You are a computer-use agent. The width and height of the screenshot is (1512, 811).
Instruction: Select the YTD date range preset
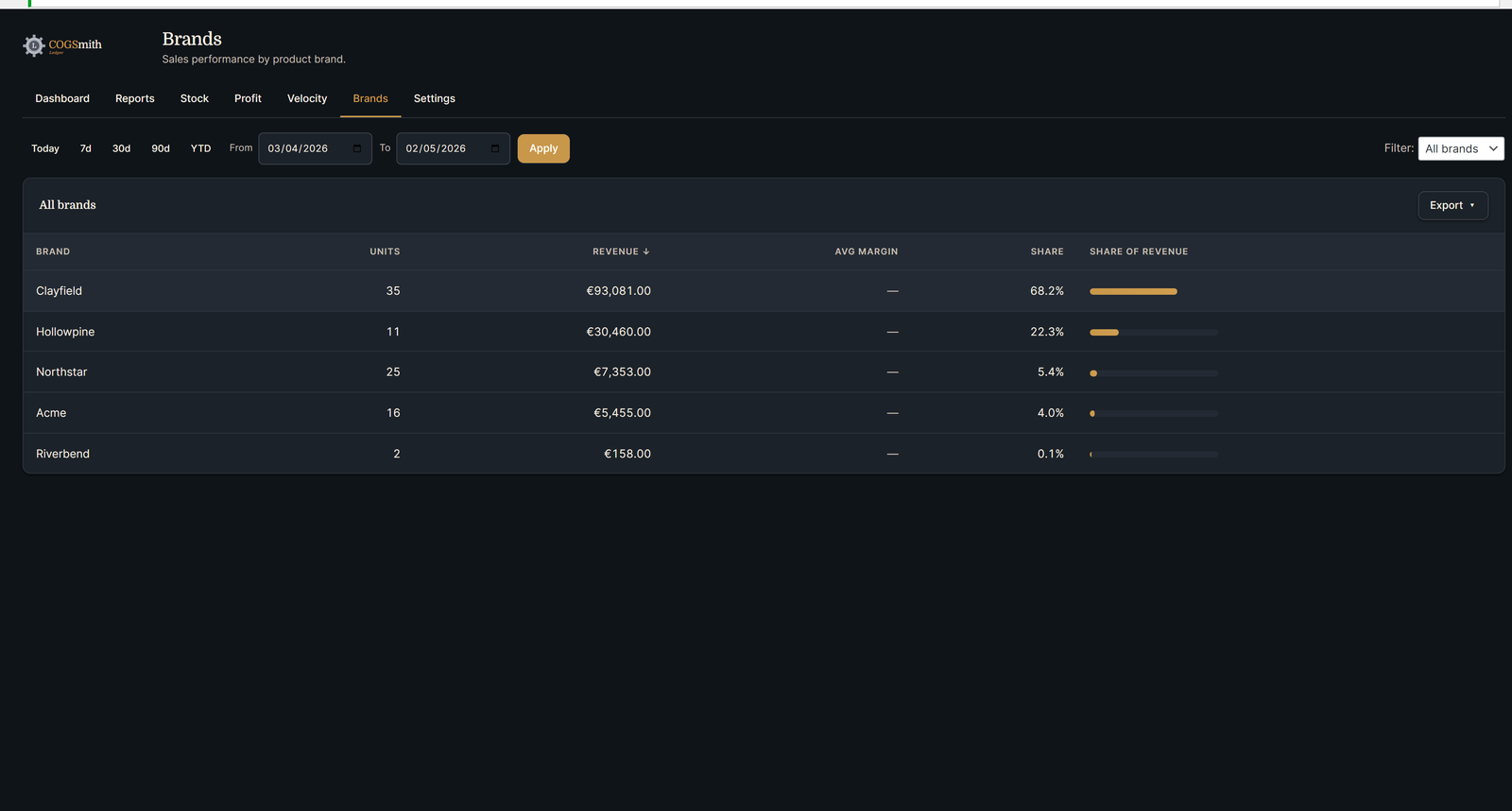point(200,148)
